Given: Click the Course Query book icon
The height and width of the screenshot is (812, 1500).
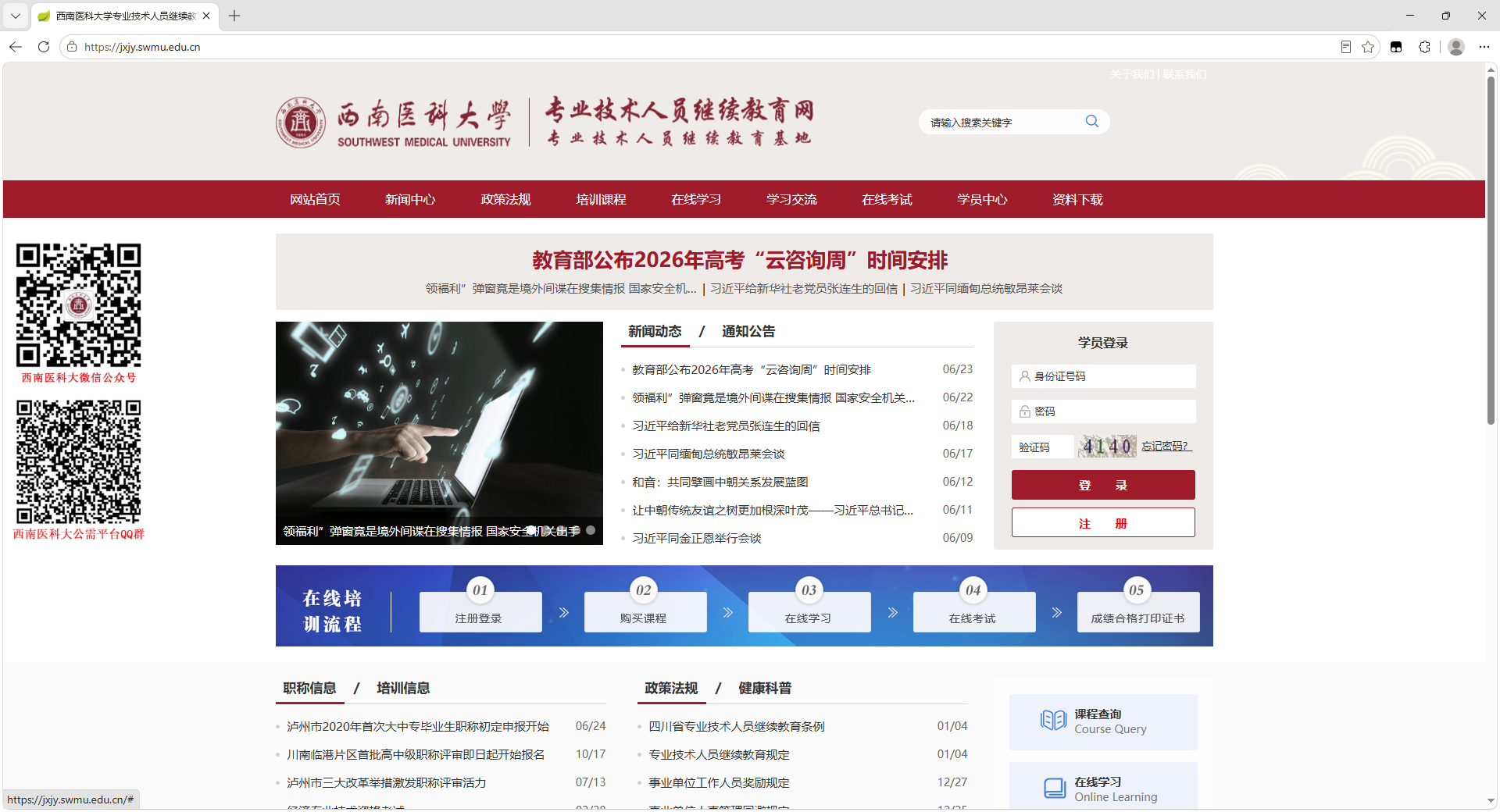Looking at the screenshot, I should (x=1053, y=720).
